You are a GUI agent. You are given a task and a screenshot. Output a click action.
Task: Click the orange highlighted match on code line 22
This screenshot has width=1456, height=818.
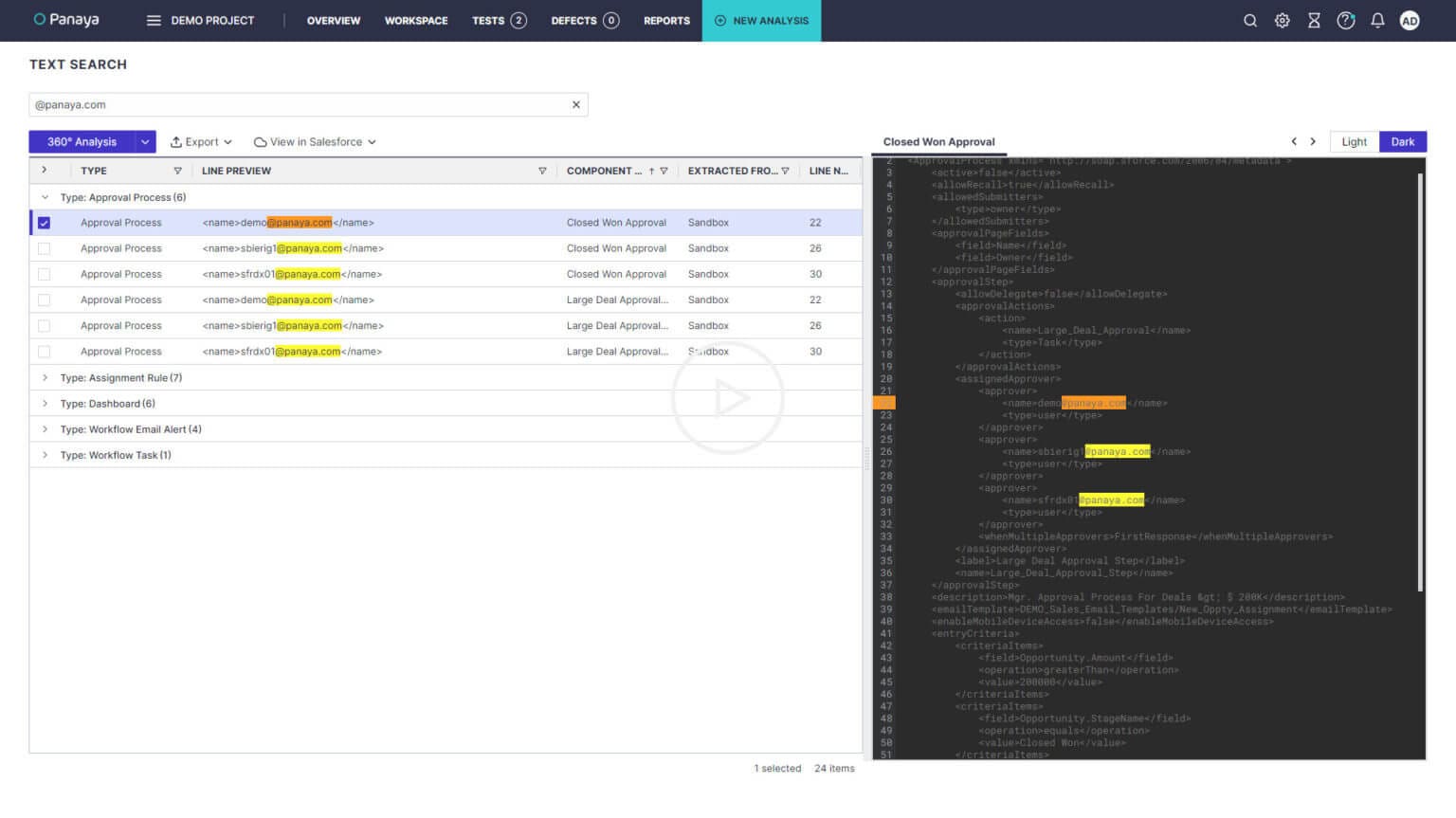point(1093,403)
